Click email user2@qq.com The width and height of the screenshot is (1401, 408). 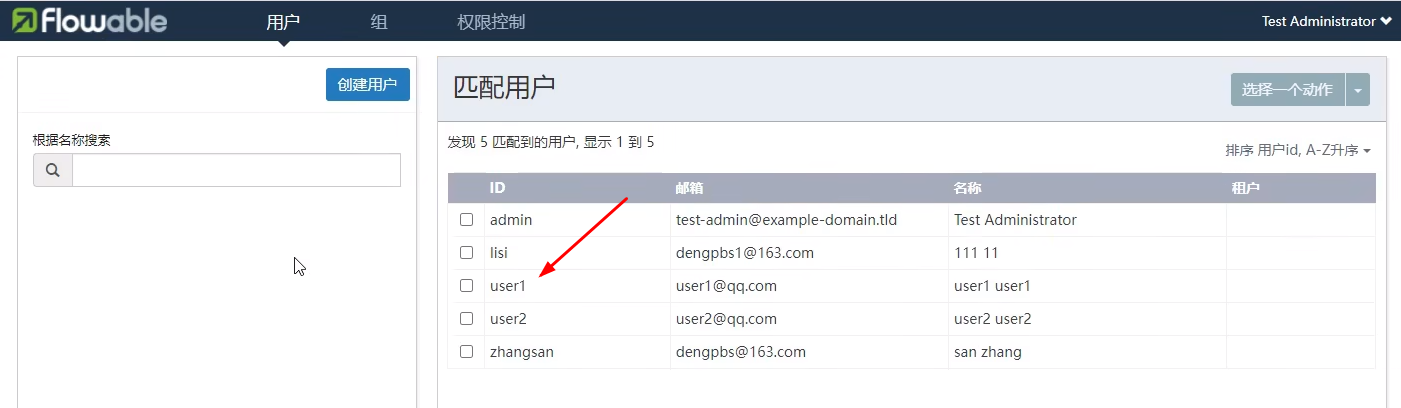[x=727, y=319]
